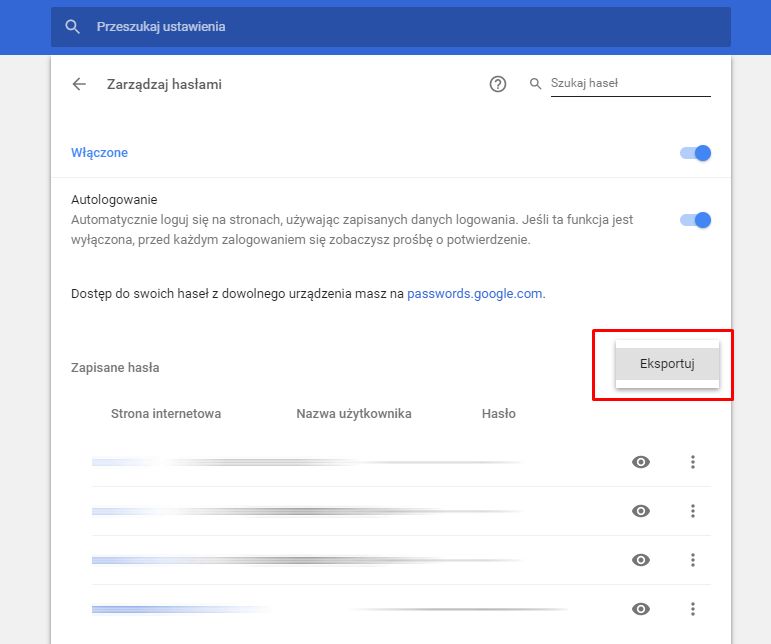Click the Autologowanie heading text
This screenshot has height=644, width=771.
click(x=114, y=200)
